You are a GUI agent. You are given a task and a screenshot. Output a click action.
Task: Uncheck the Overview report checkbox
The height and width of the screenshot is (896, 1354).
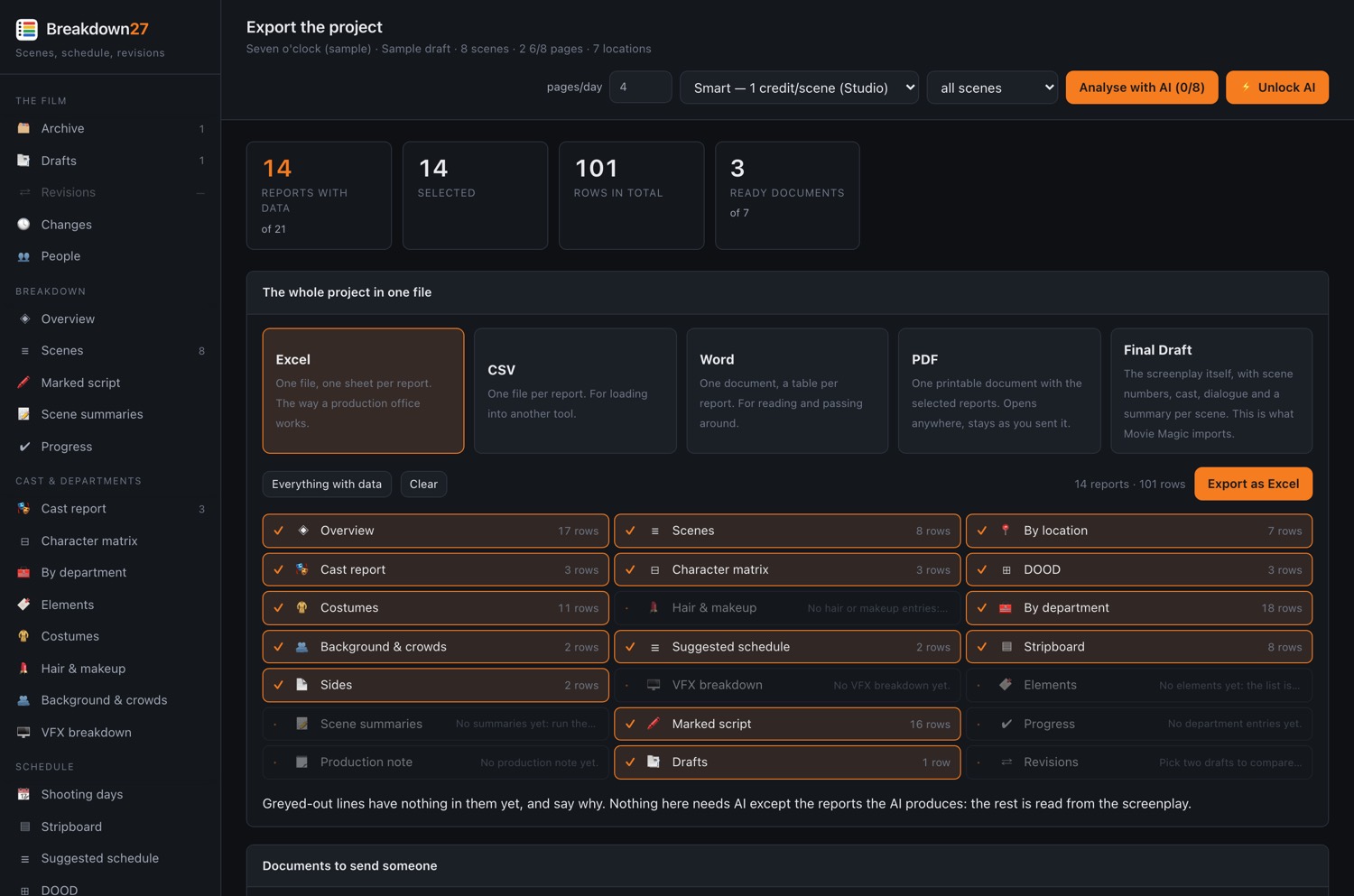279,531
